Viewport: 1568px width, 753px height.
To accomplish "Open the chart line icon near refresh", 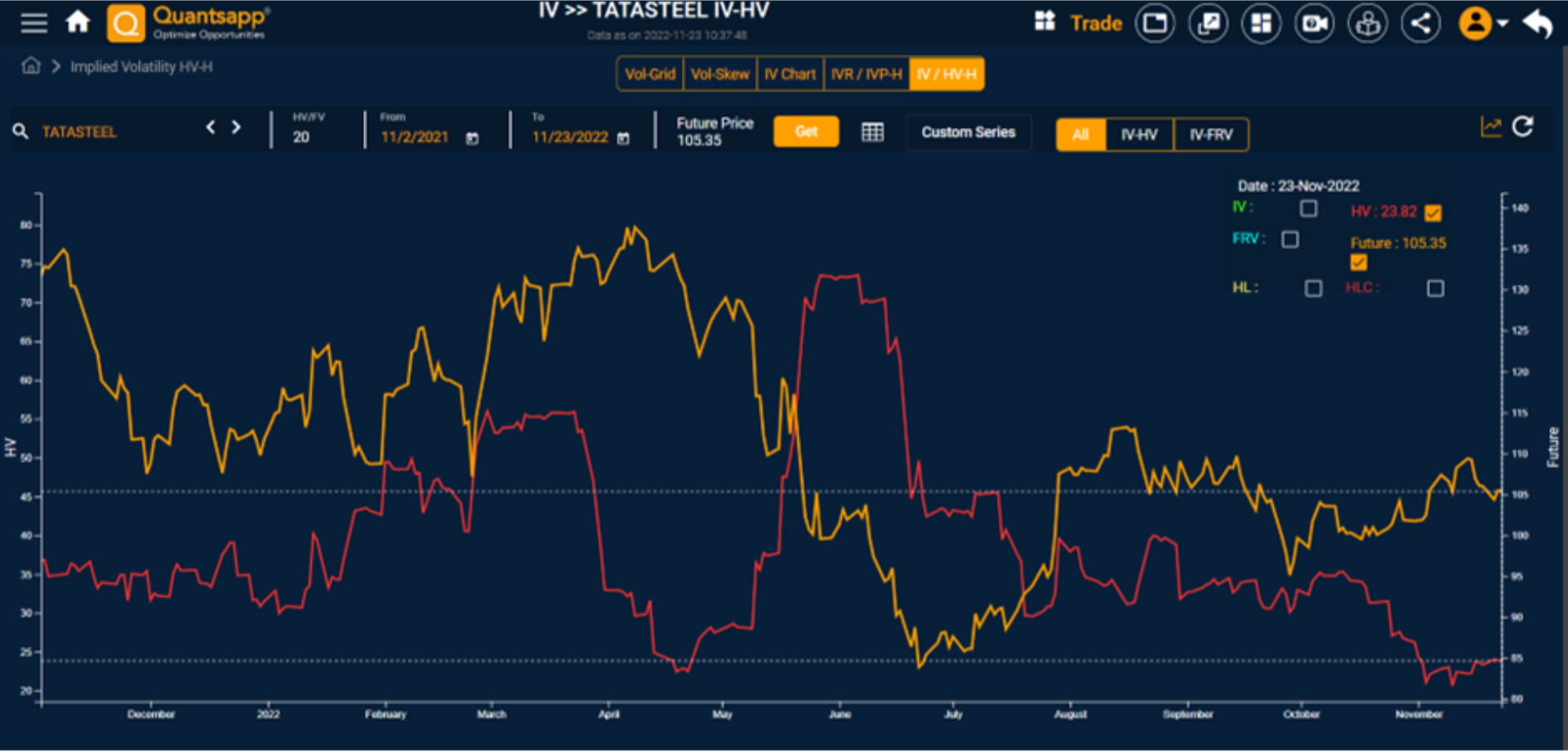I will (1491, 127).
